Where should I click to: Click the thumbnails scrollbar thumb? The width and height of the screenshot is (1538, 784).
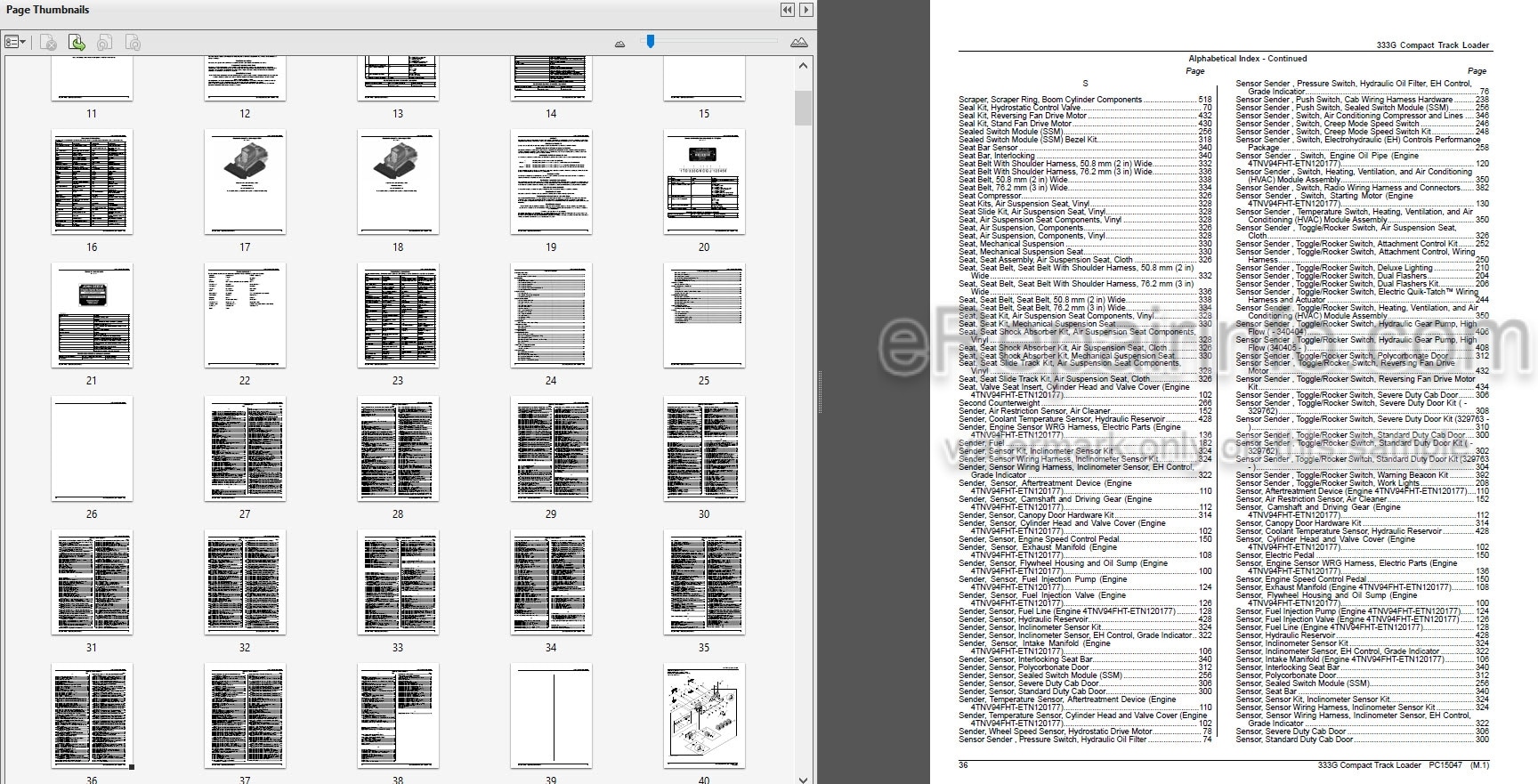(x=803, y=107)
